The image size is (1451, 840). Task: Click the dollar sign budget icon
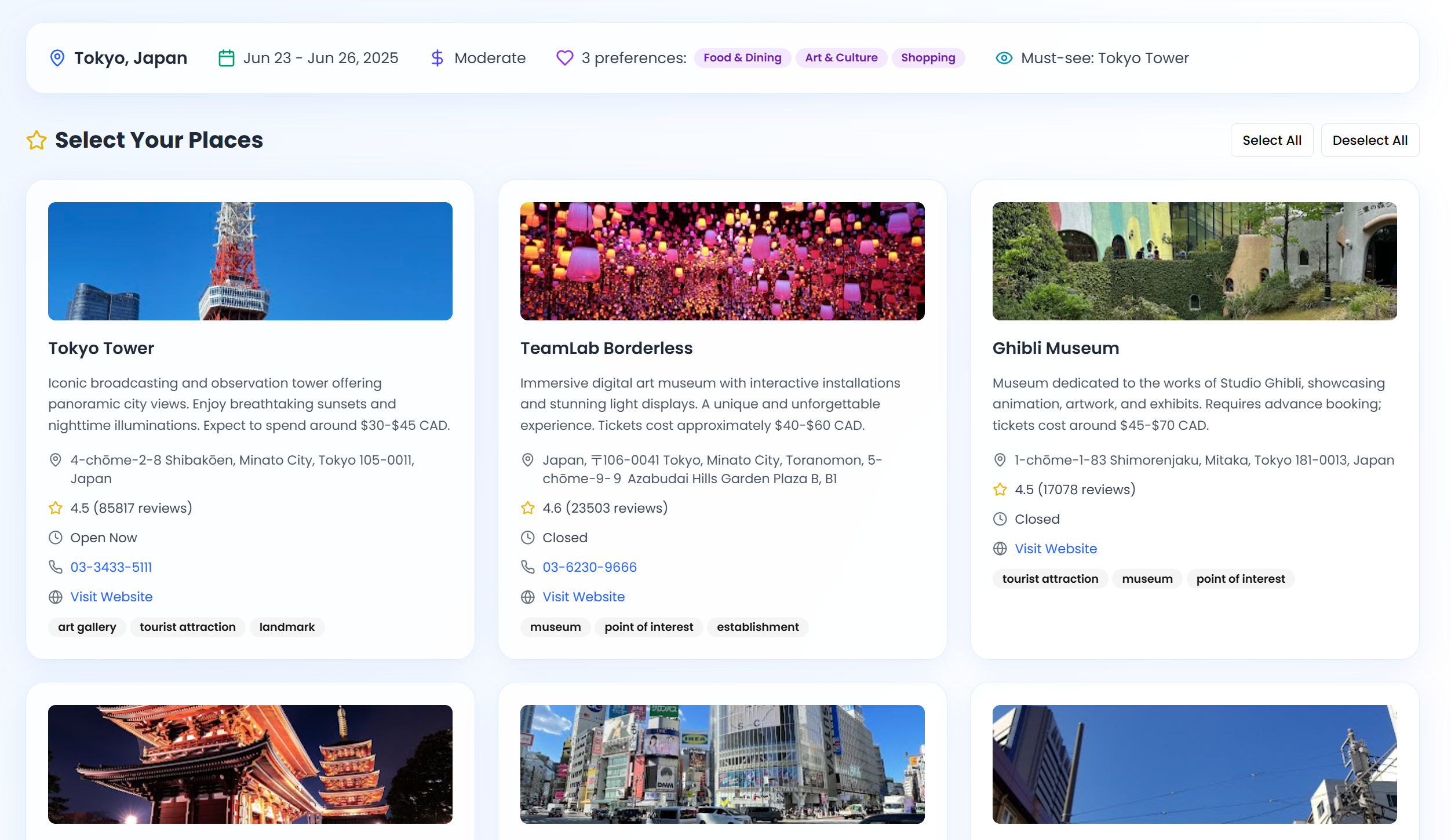[438, 58]
